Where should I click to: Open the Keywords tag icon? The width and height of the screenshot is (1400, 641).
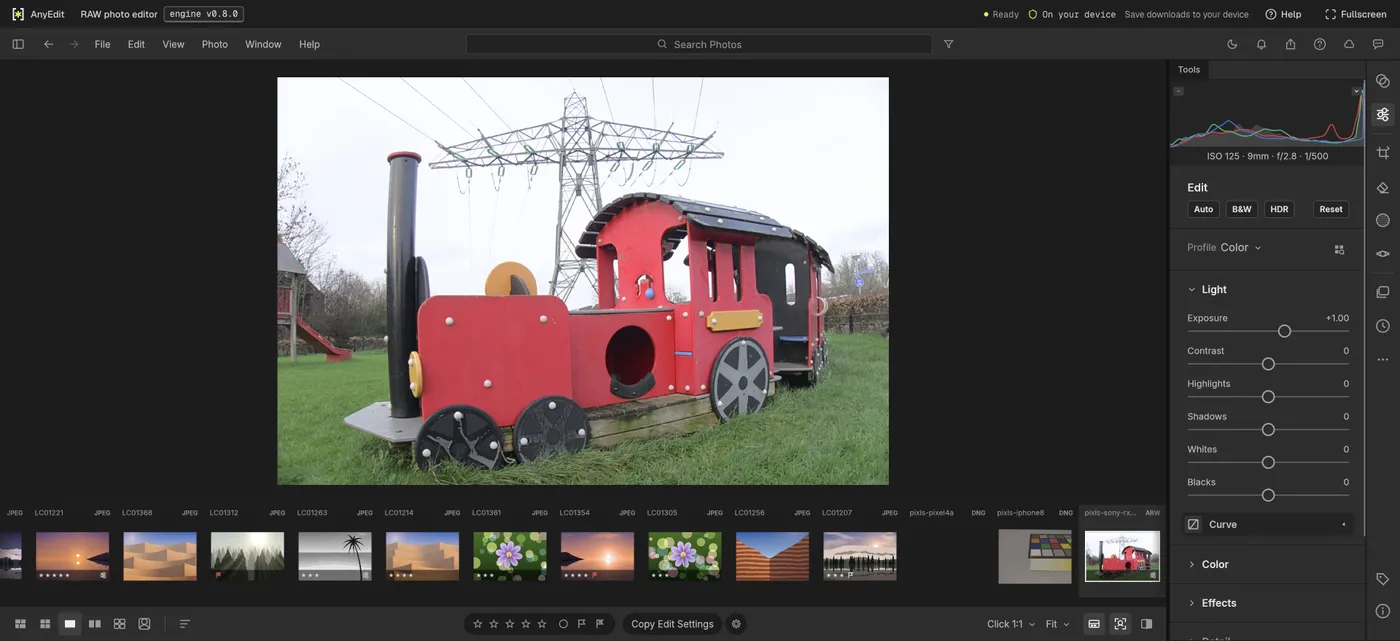tap(1382, 579)
